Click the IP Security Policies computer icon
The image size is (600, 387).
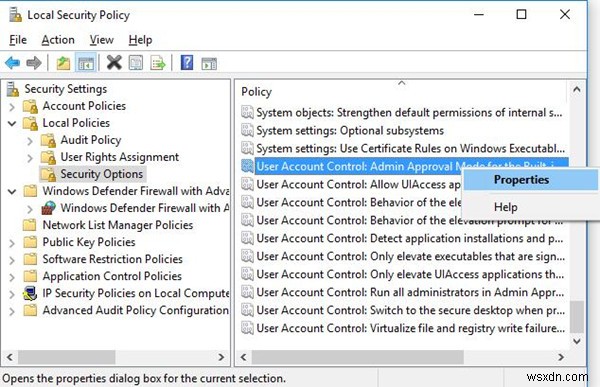tap(30, 294)
